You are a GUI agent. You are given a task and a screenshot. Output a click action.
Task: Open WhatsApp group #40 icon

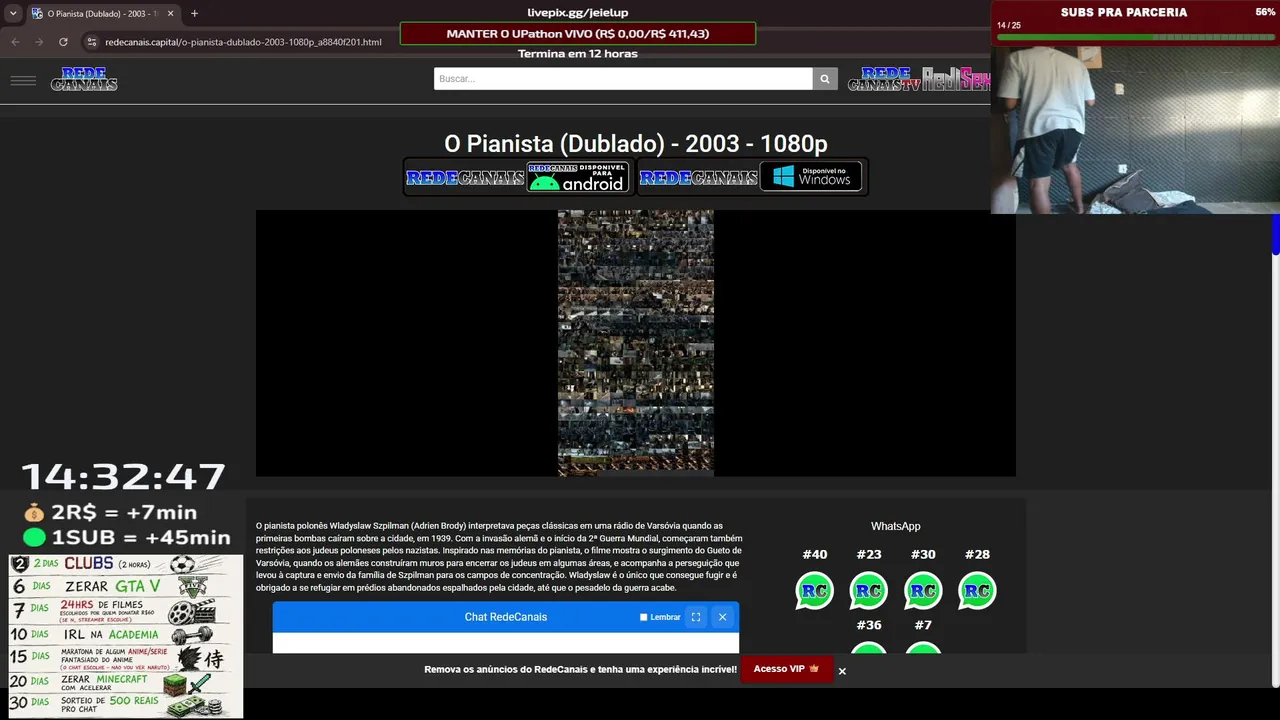coord(815,591)
